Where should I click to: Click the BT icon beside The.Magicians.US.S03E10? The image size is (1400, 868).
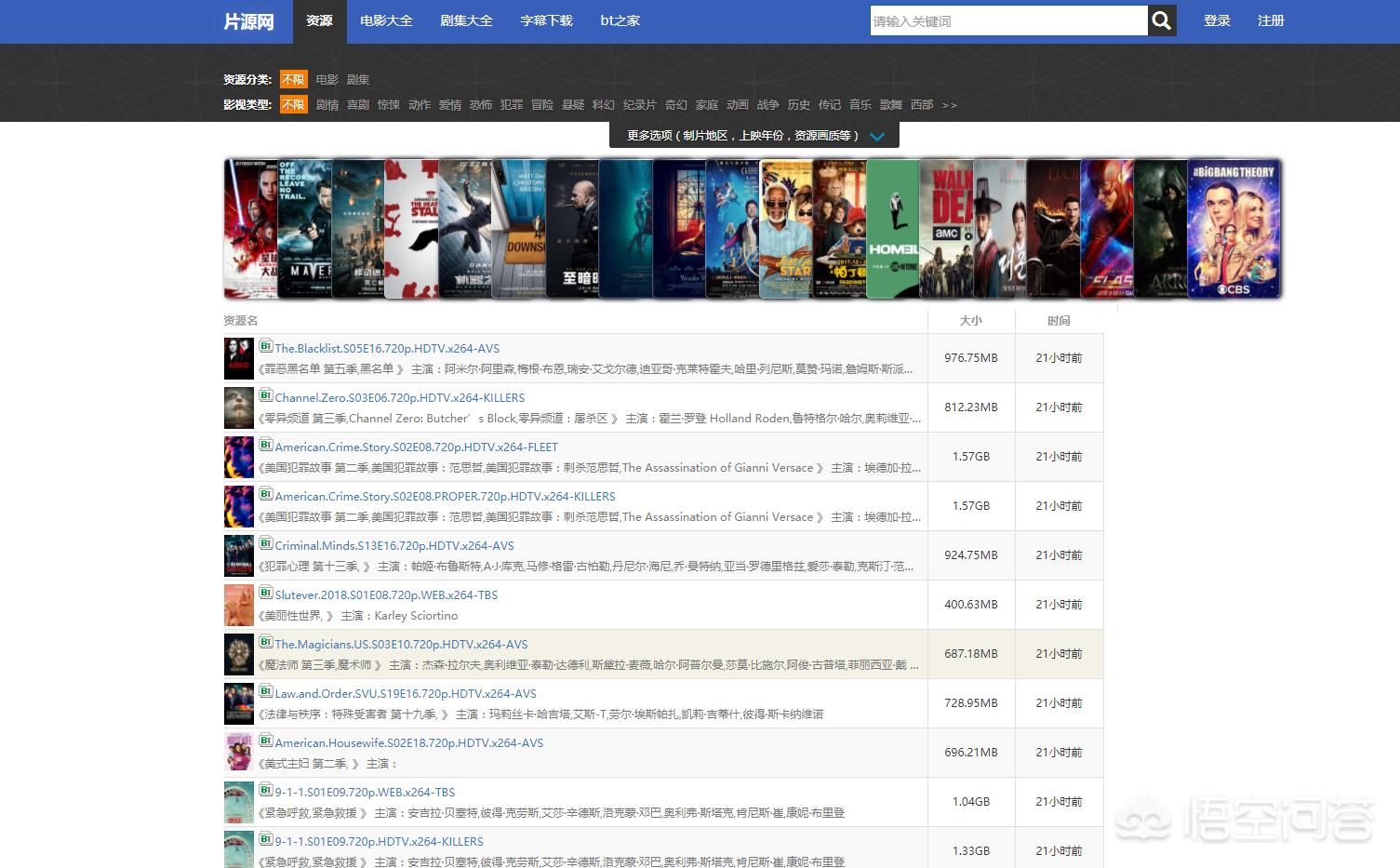265,642
